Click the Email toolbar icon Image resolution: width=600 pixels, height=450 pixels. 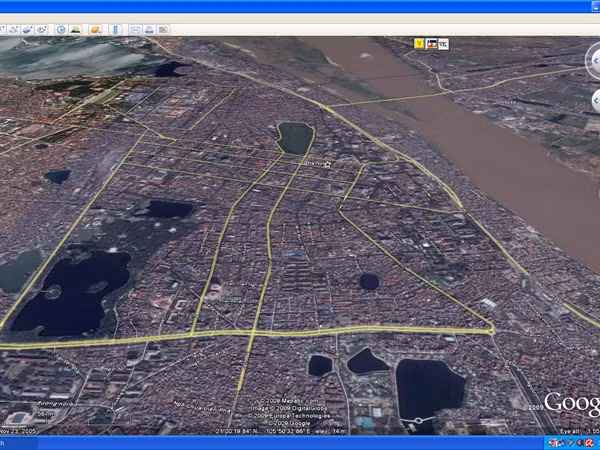click(135, 29)
